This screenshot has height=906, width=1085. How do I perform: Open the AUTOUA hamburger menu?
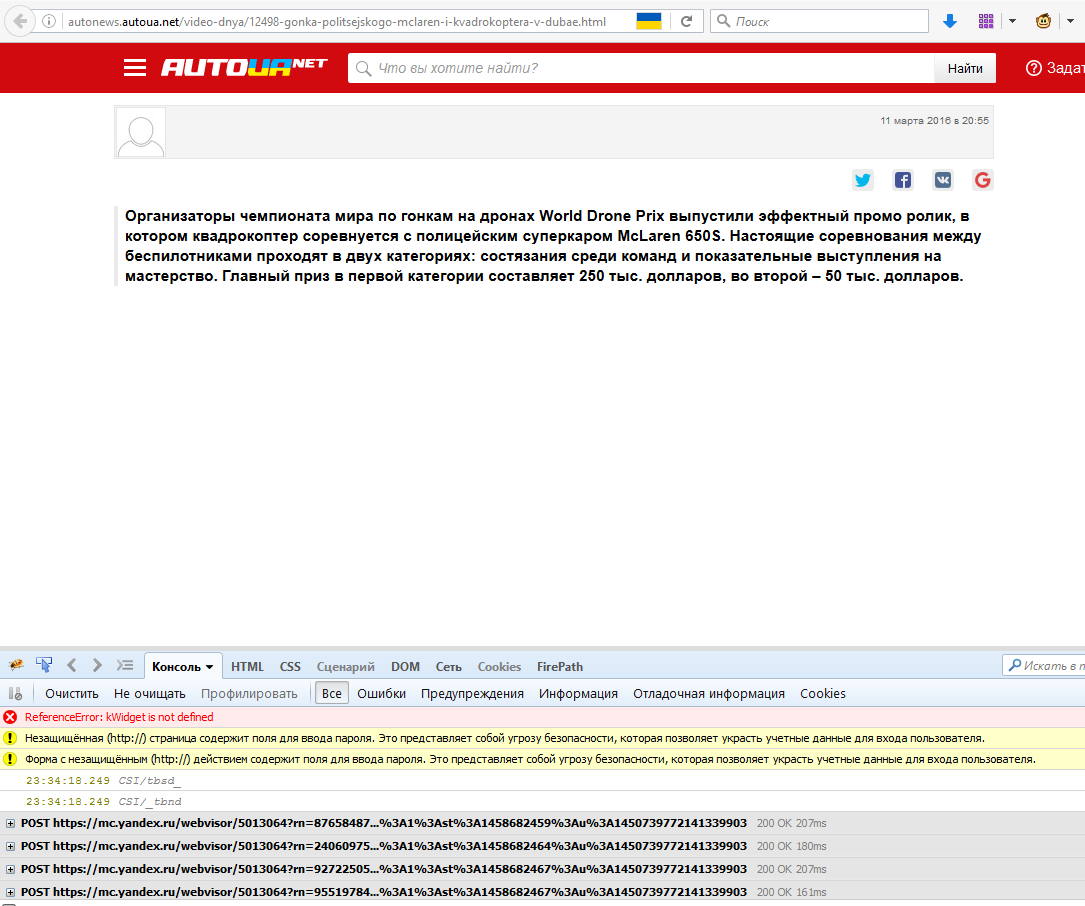point(135,68)
